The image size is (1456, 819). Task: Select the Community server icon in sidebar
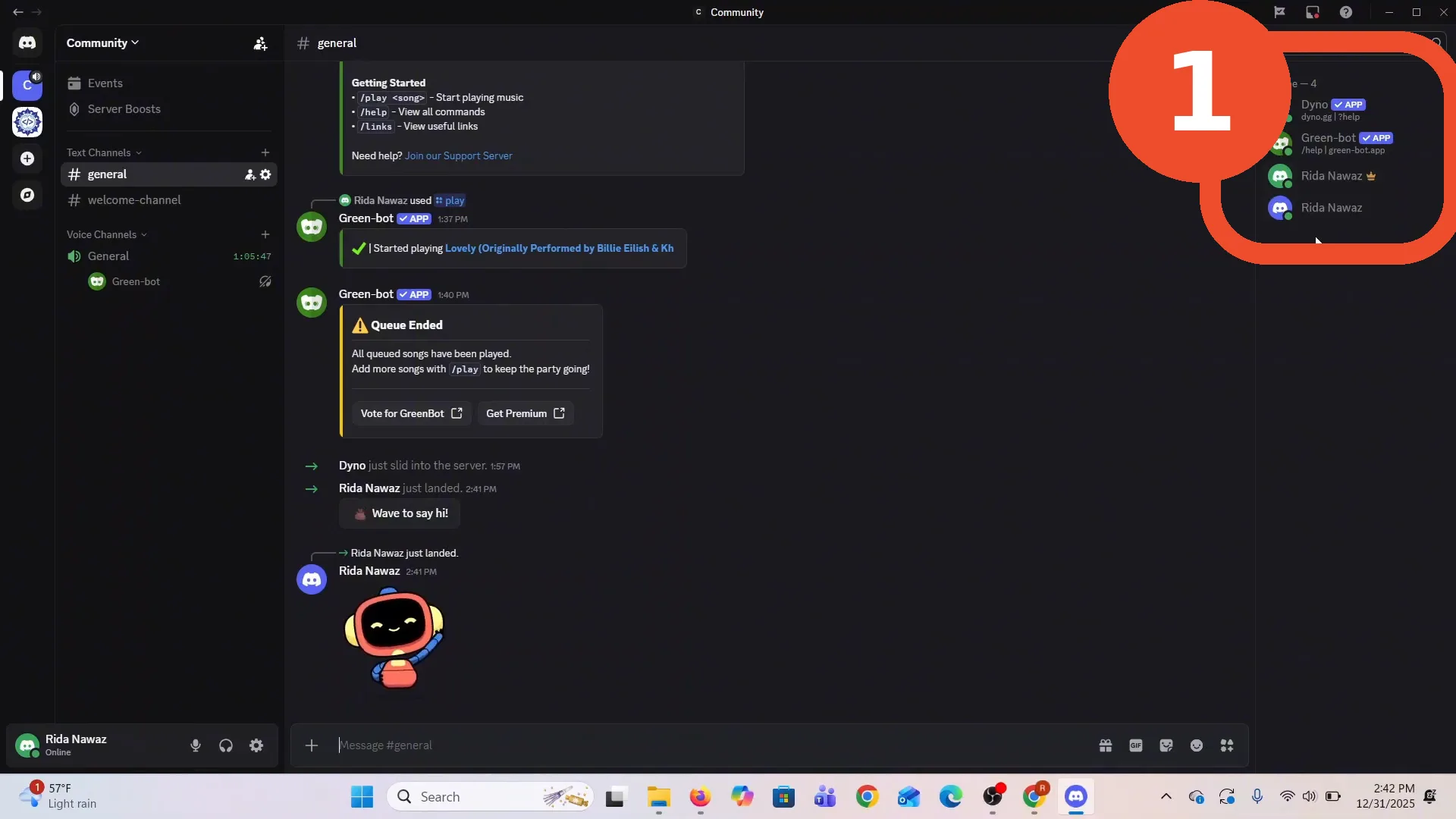27,85
